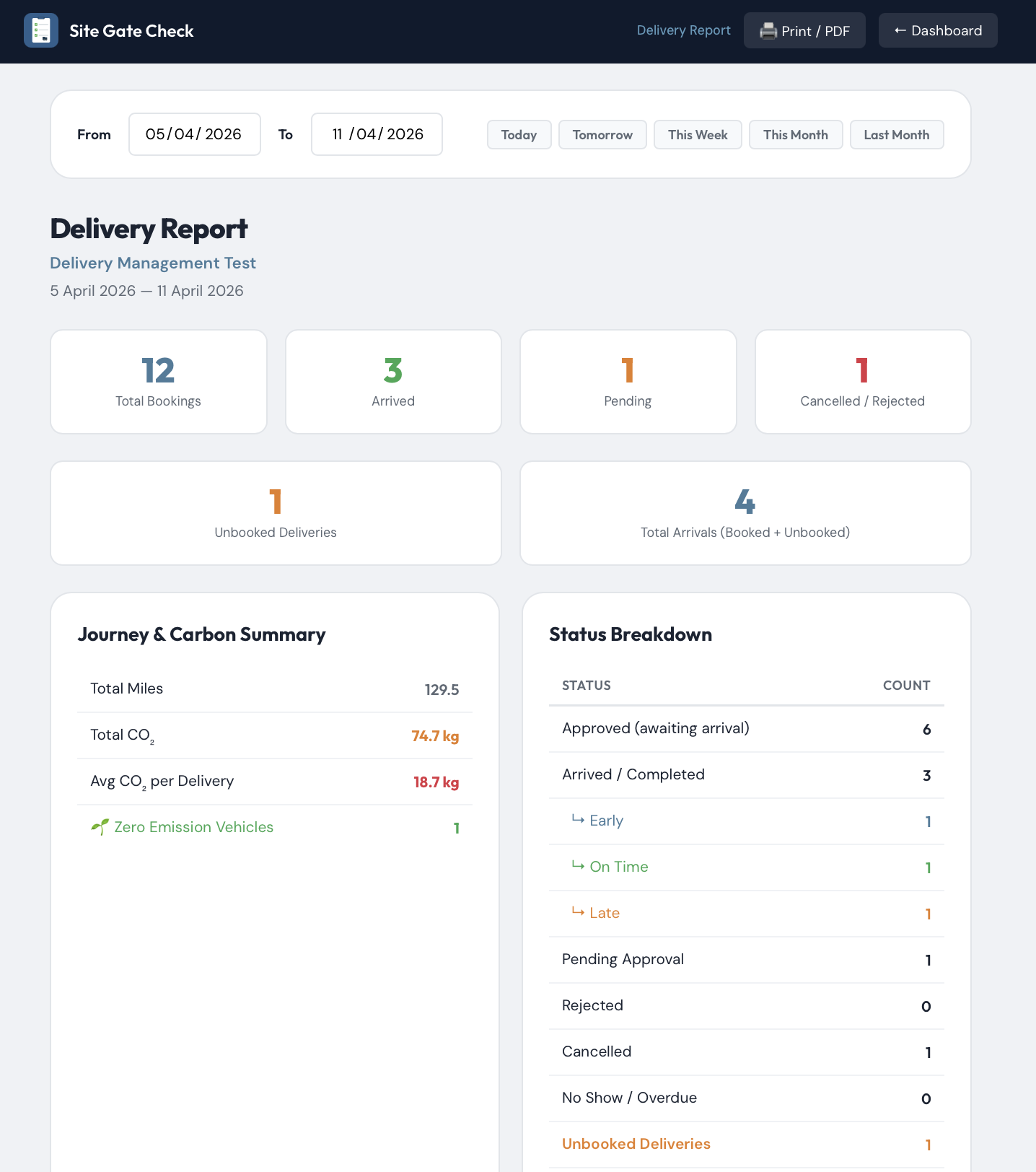Click the orange Unbooked Deliveries table row

click(x=747, y=1145)
